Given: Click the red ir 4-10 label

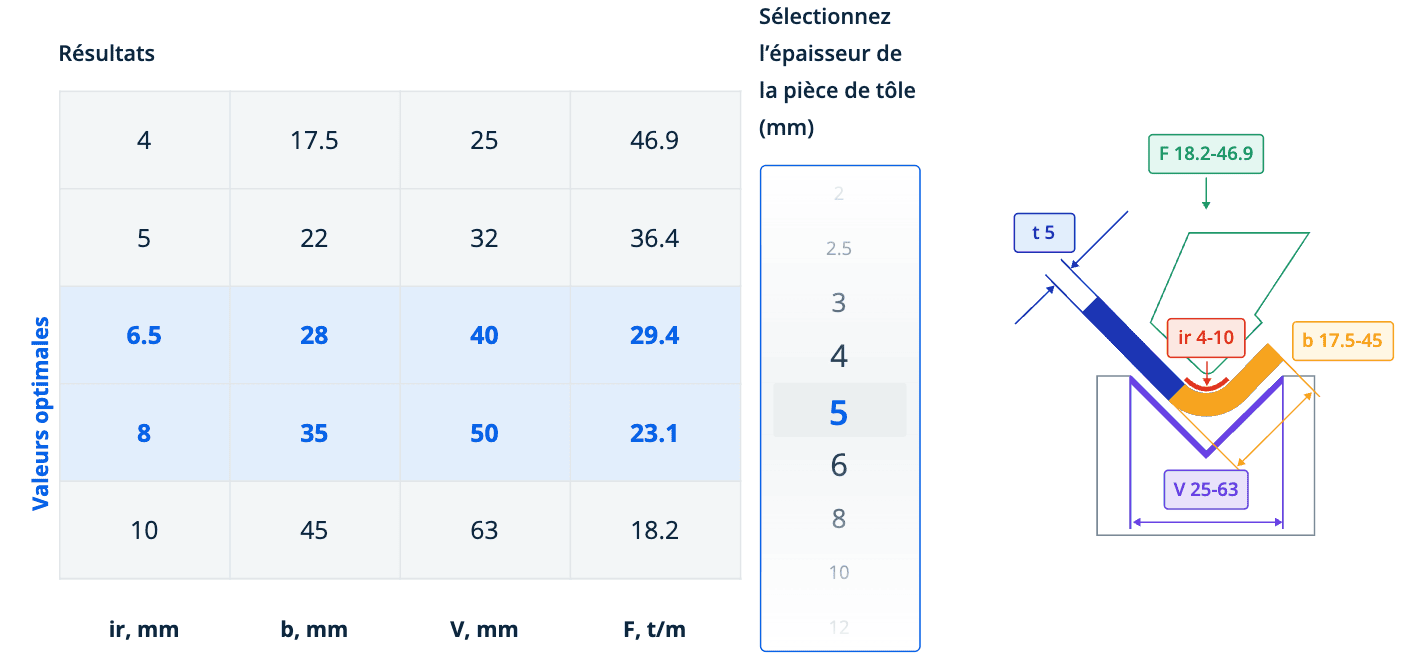Looking at the screenshot, I should click(x=1206, y=338).
